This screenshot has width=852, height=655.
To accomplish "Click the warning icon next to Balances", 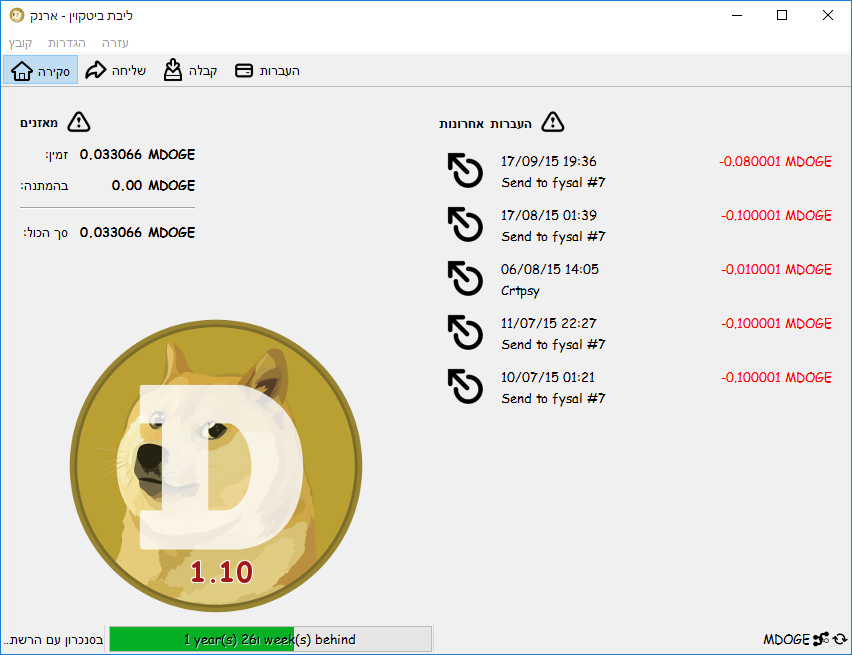I will [x=79, y=122].
